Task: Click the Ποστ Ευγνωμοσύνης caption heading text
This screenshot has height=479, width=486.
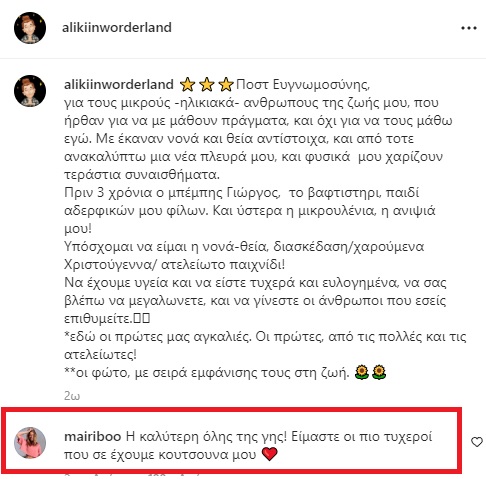Action: [303, 85]
